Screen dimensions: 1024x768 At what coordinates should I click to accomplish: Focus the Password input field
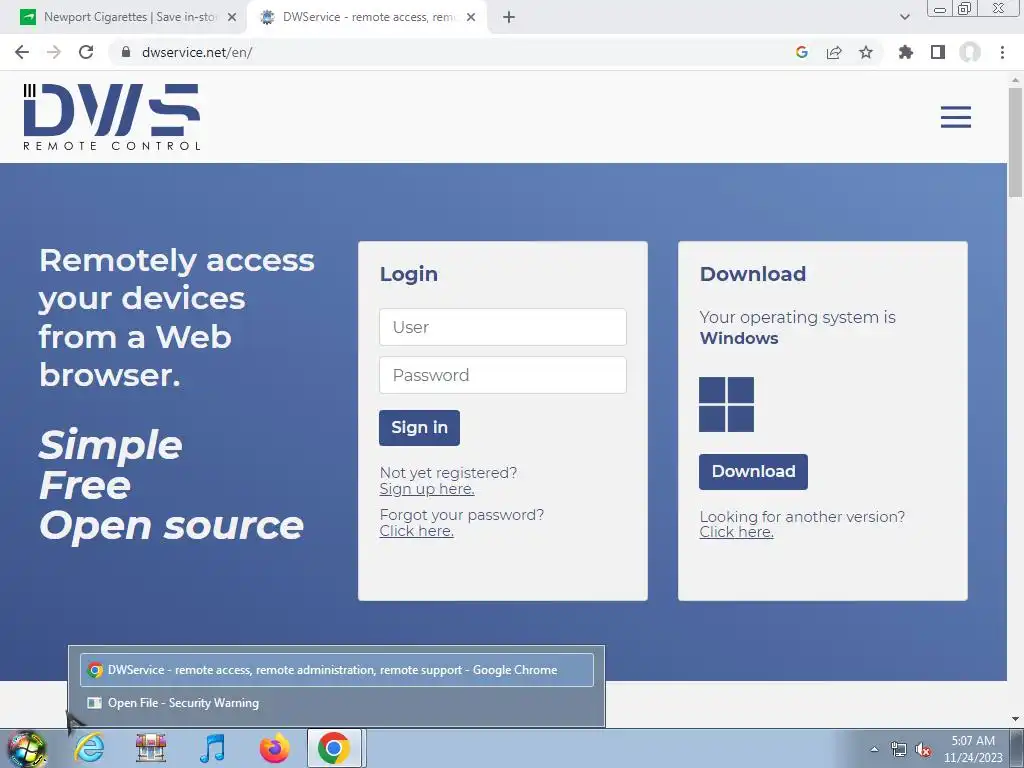(503, 375)
